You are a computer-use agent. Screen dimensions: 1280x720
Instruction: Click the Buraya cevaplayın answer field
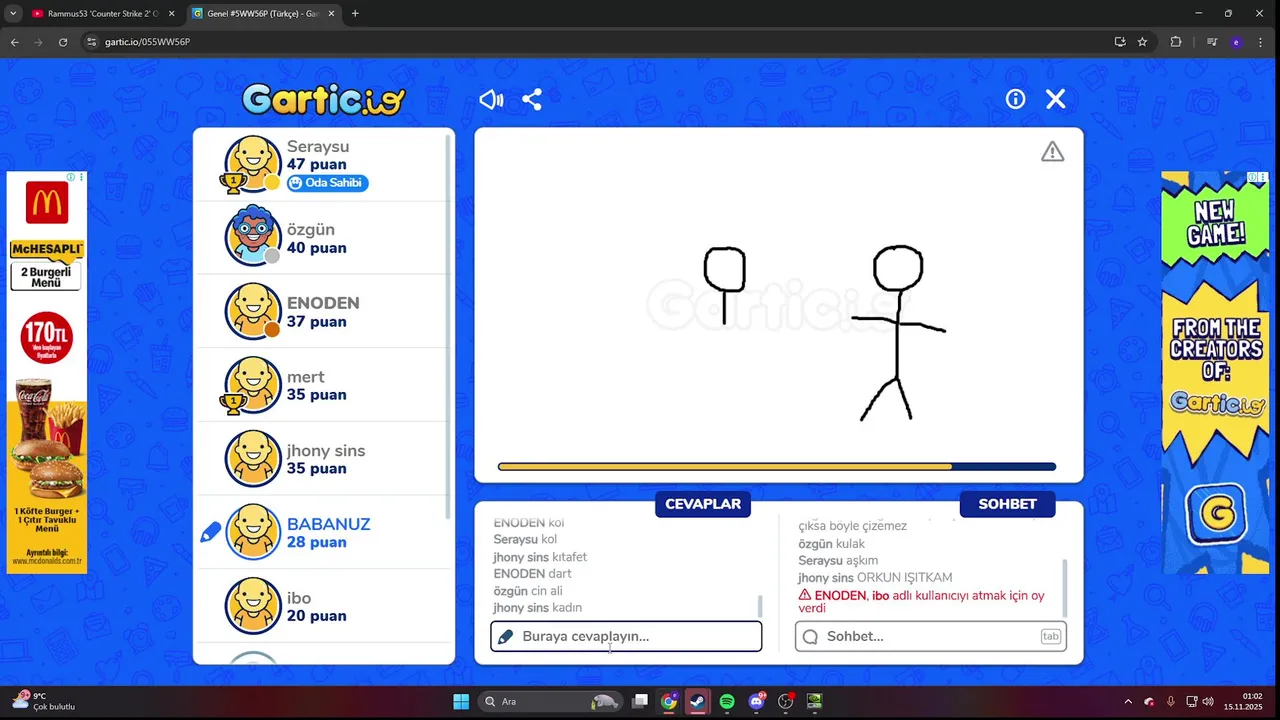626,636
